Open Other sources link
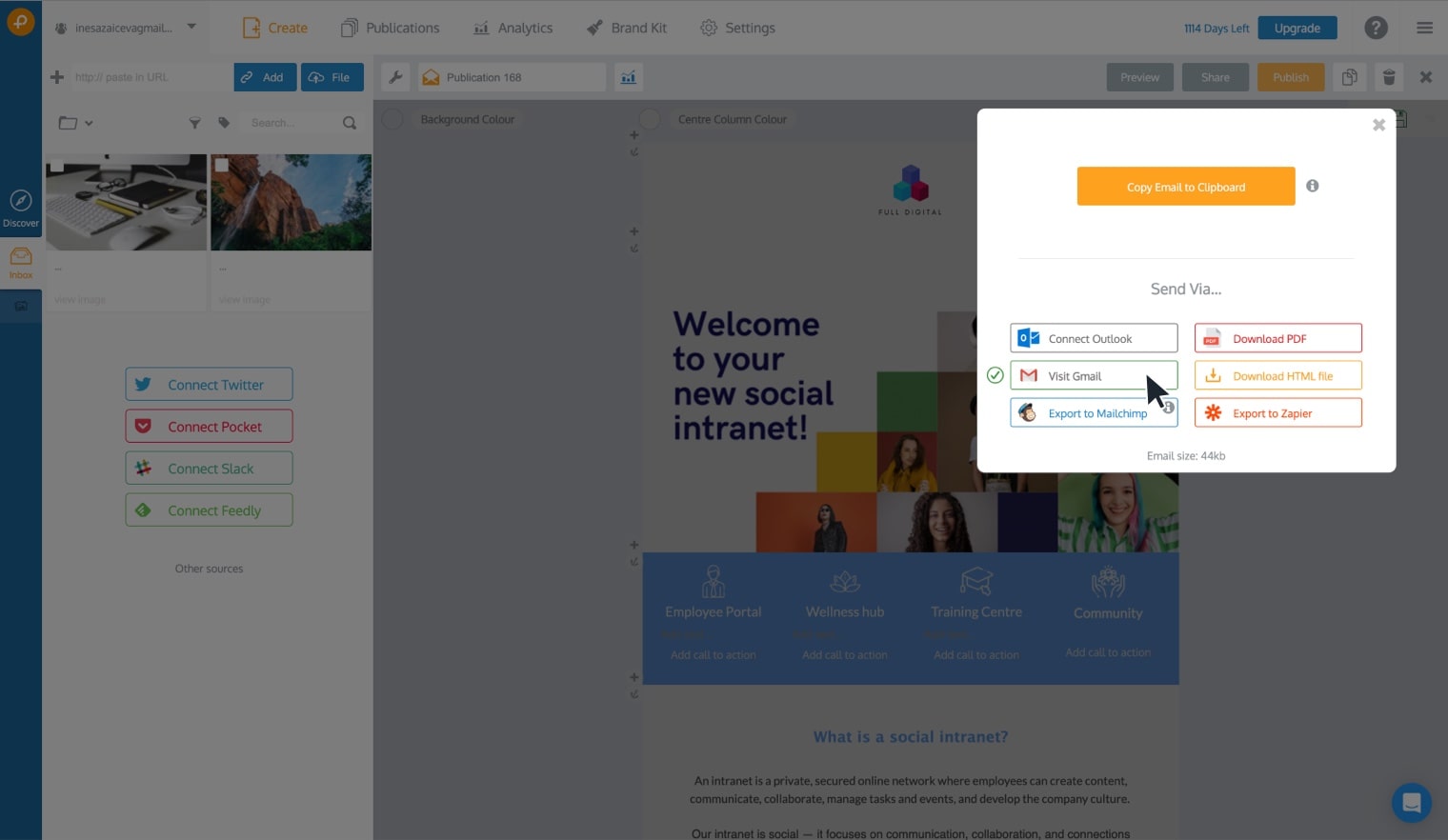This screenshot has width=1448, height=840. click(209, 569)
